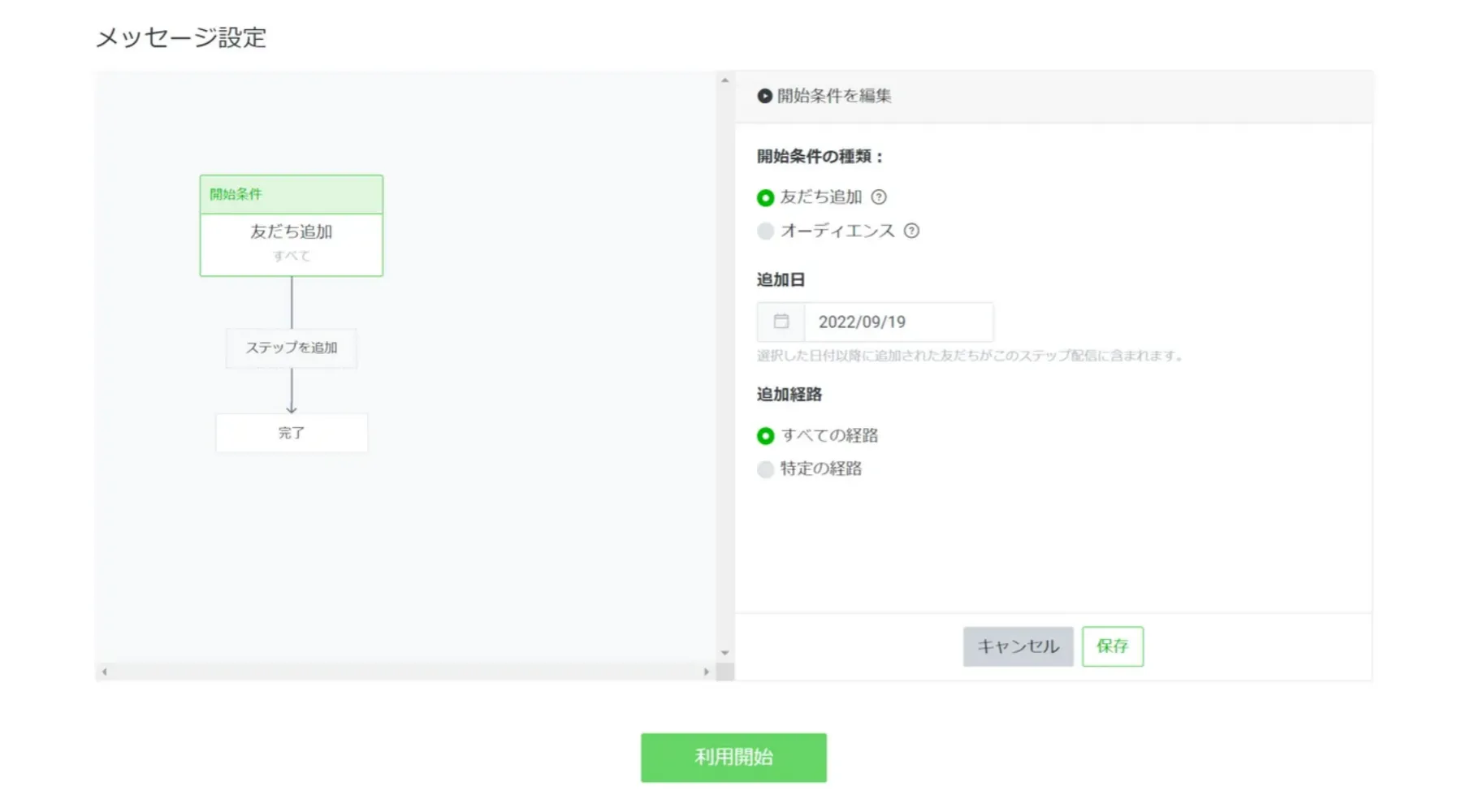Click the play icon beside 開始条件を編集
1462x812 pixels.
click(x=764, y=96)
